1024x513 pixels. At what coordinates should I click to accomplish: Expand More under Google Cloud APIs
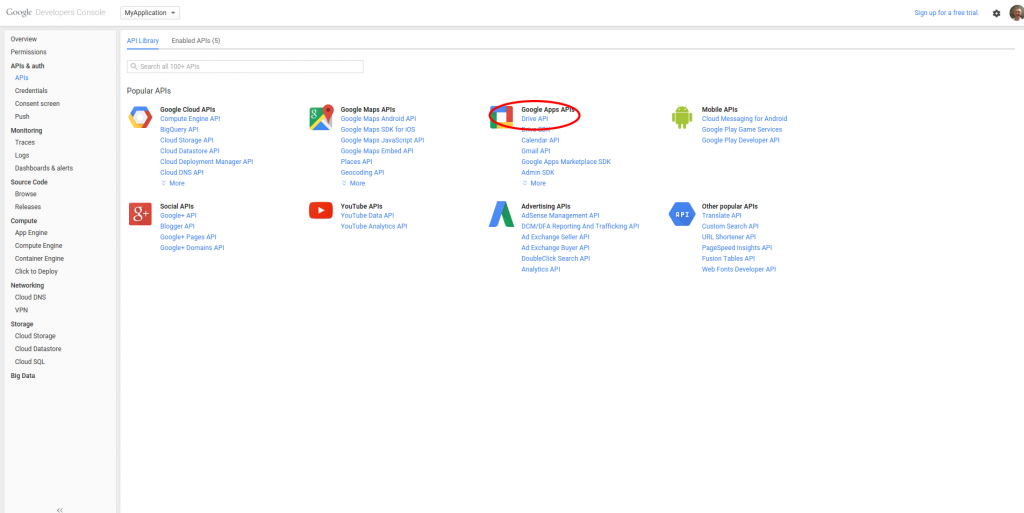click(176, 183)
